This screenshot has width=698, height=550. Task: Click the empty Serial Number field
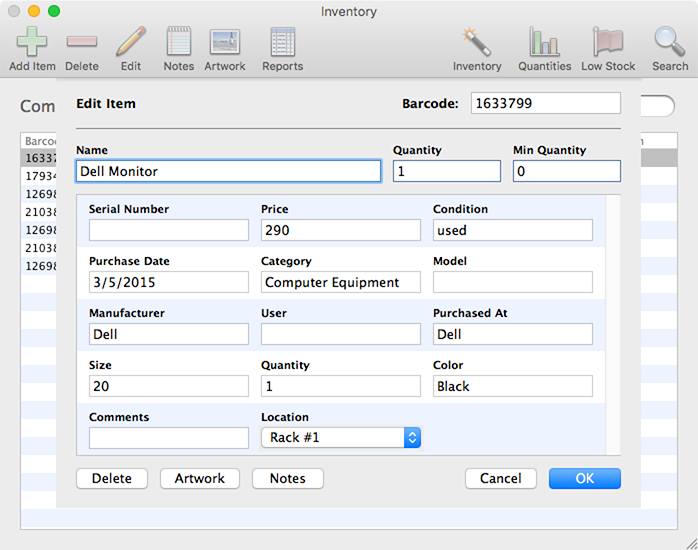[169, 230]
